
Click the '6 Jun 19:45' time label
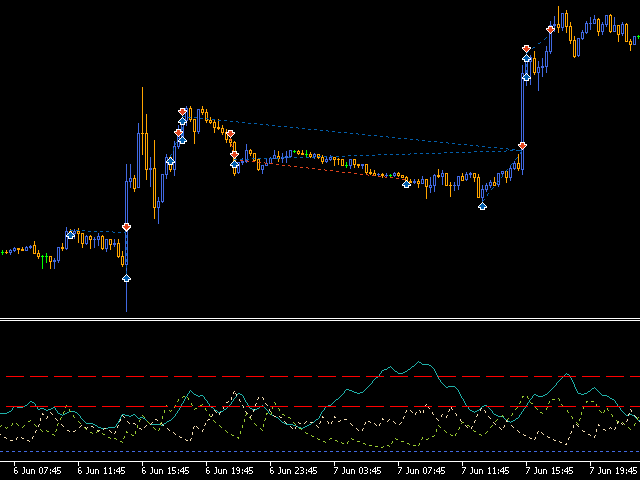coord(229,471)
